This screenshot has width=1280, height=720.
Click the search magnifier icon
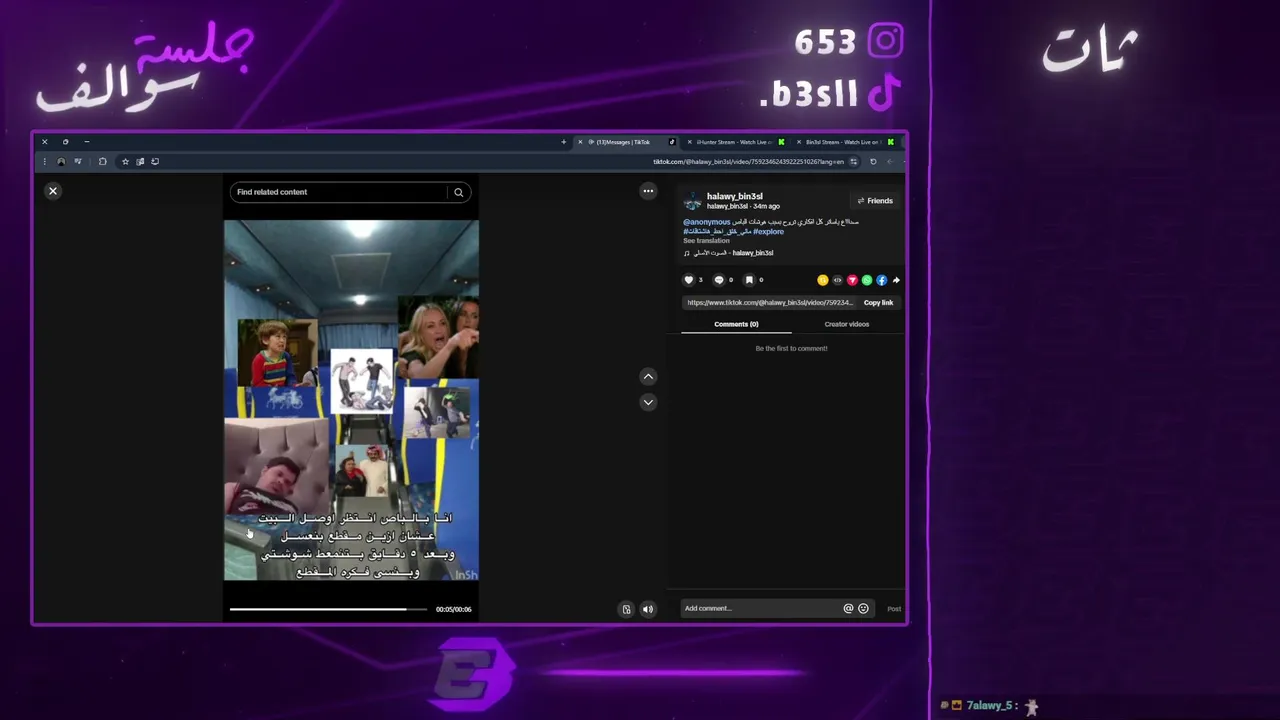point(459,192)
